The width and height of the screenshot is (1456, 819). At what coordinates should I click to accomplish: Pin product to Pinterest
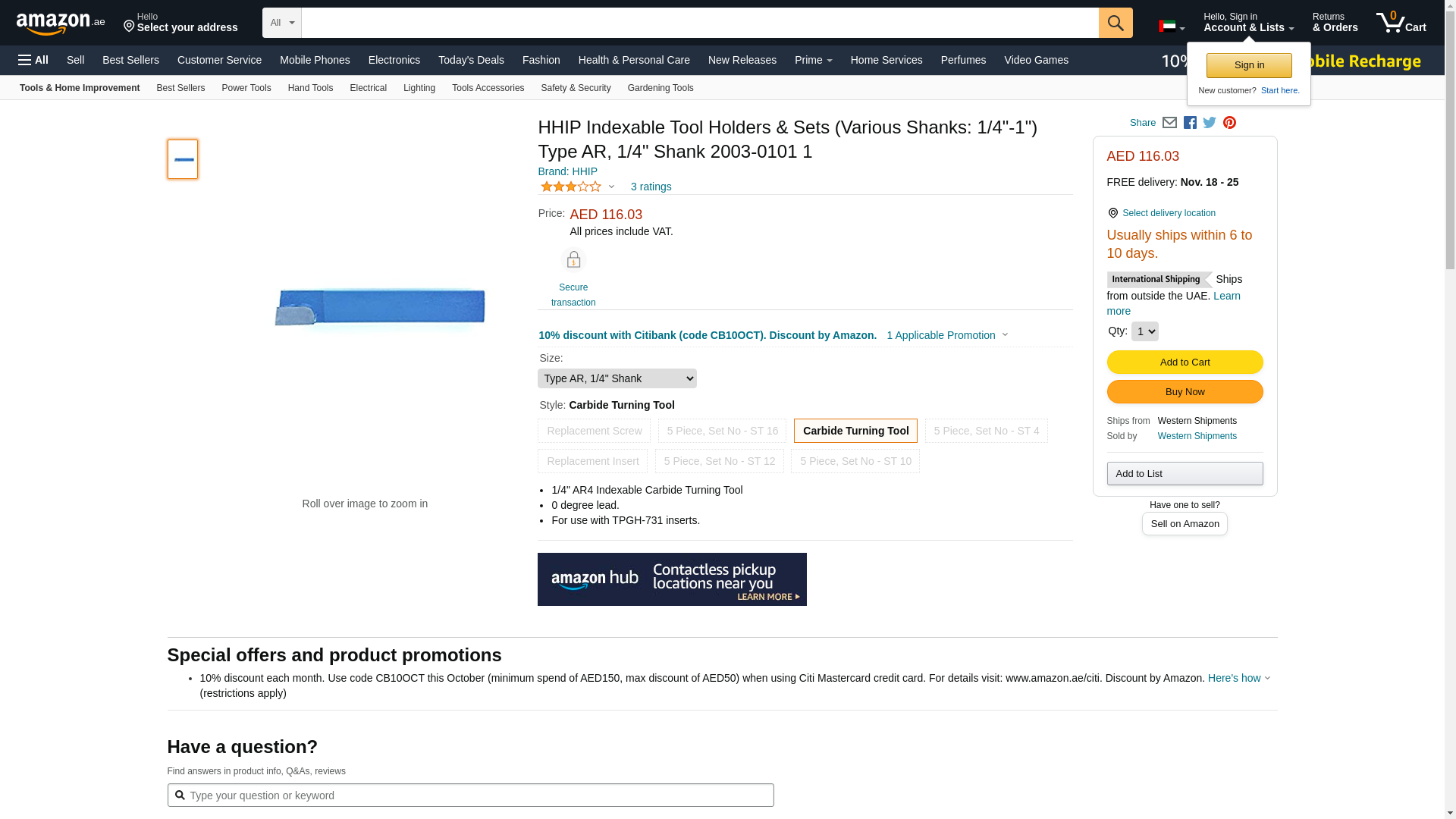click(x=1229, y=123)
